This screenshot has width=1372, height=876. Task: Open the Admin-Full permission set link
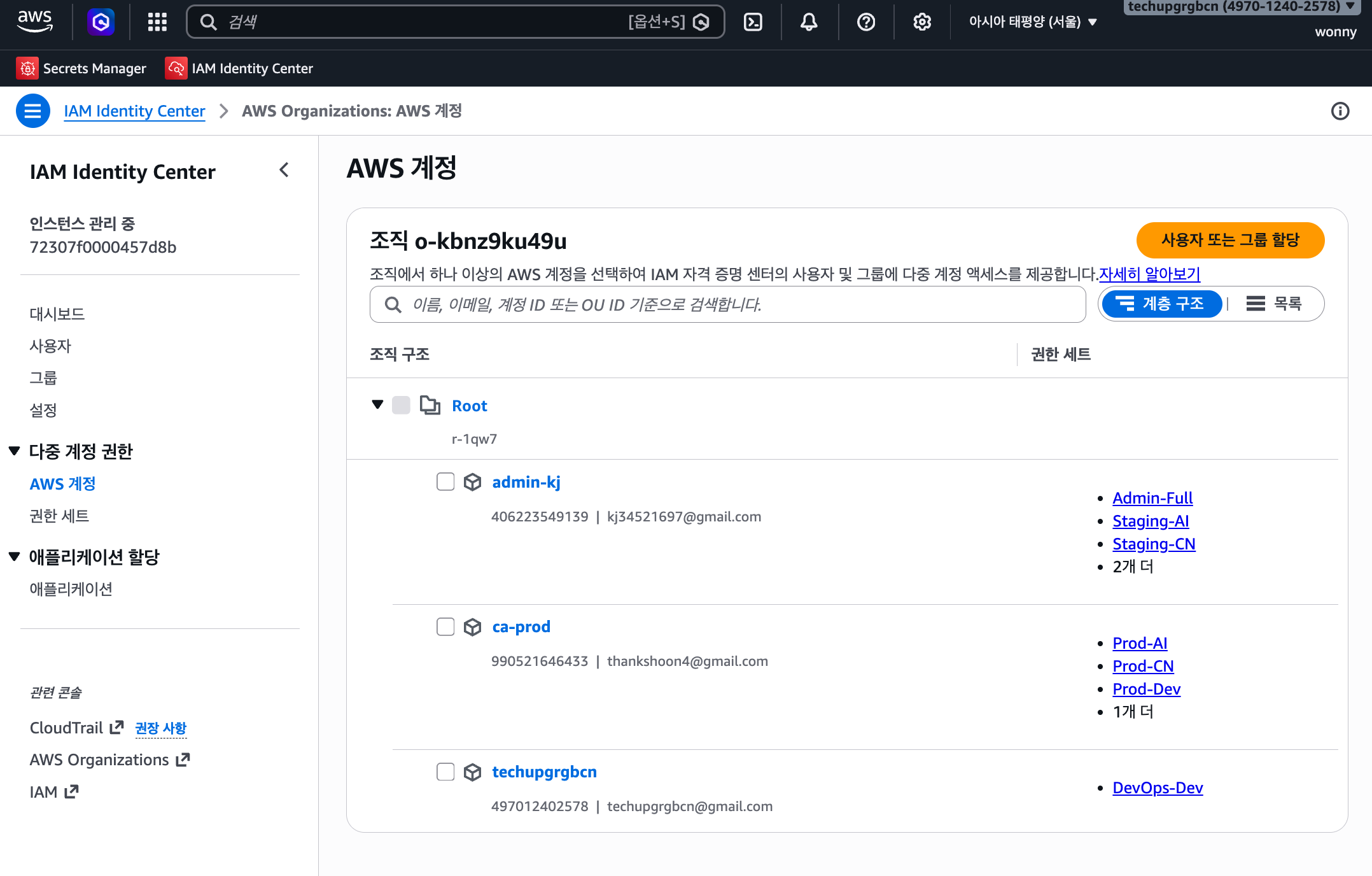tap(1152, 498)
